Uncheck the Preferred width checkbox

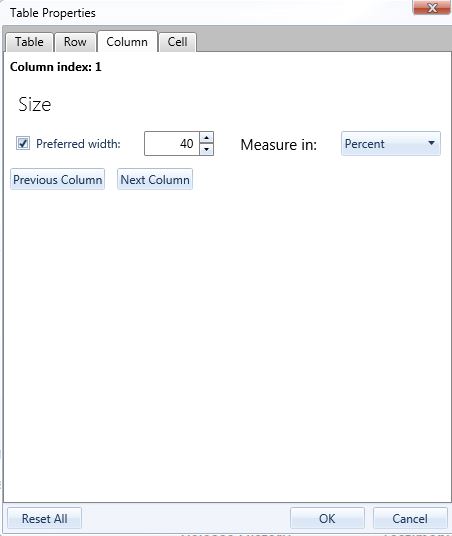(x=23, y=144)
